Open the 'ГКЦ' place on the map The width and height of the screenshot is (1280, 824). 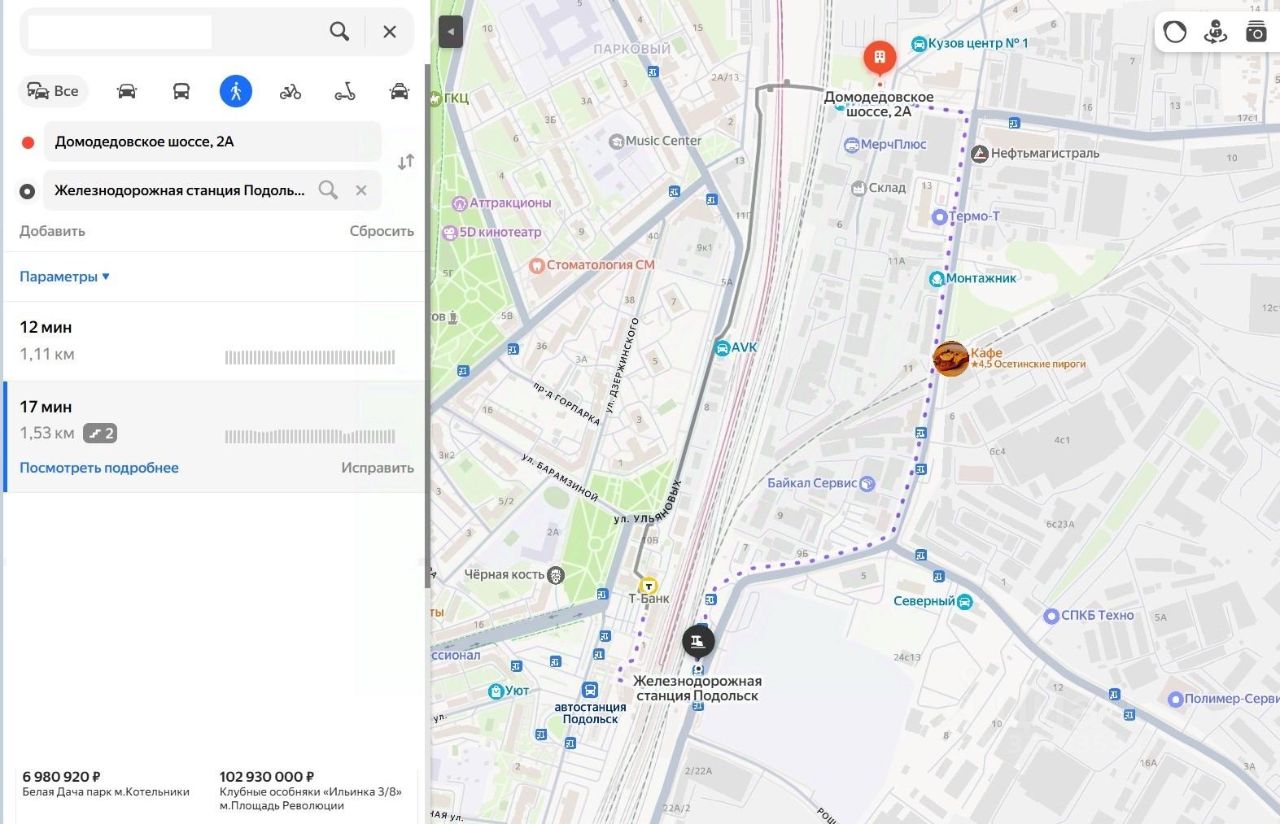pos(449,98)
